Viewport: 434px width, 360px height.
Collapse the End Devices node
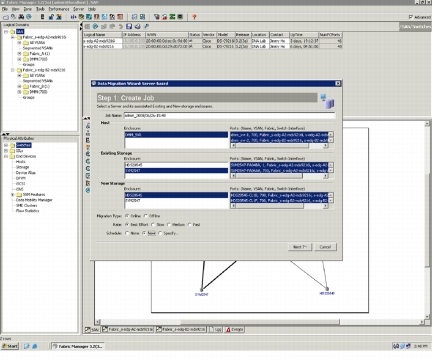(x=6, y=156)
